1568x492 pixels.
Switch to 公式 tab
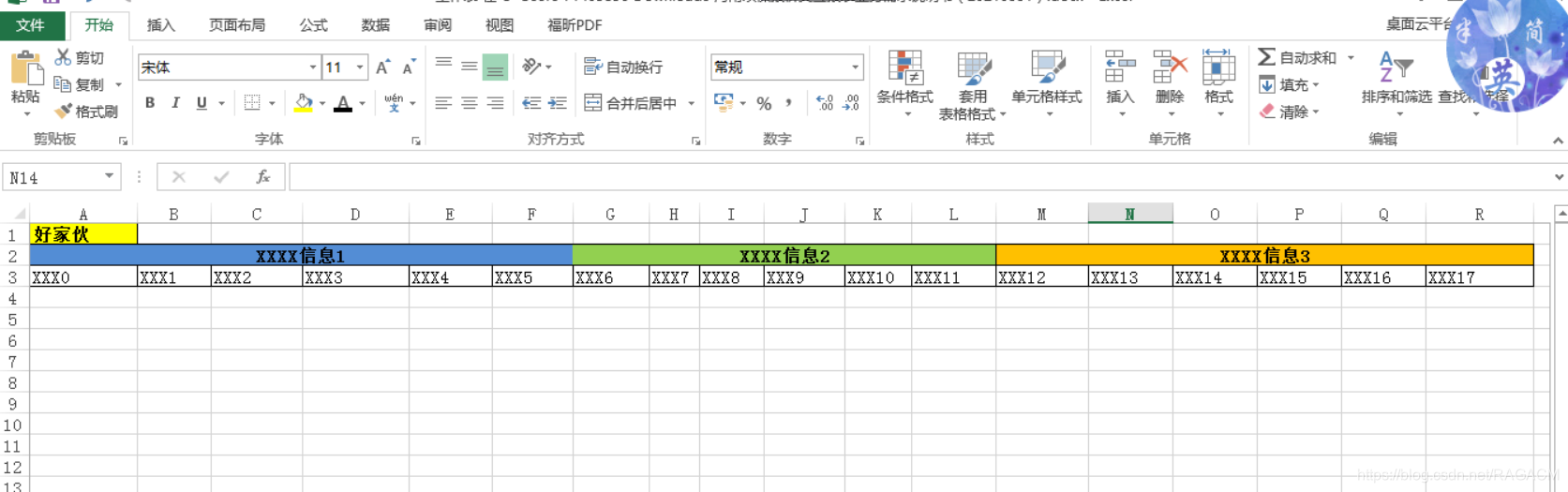point(314,25)
